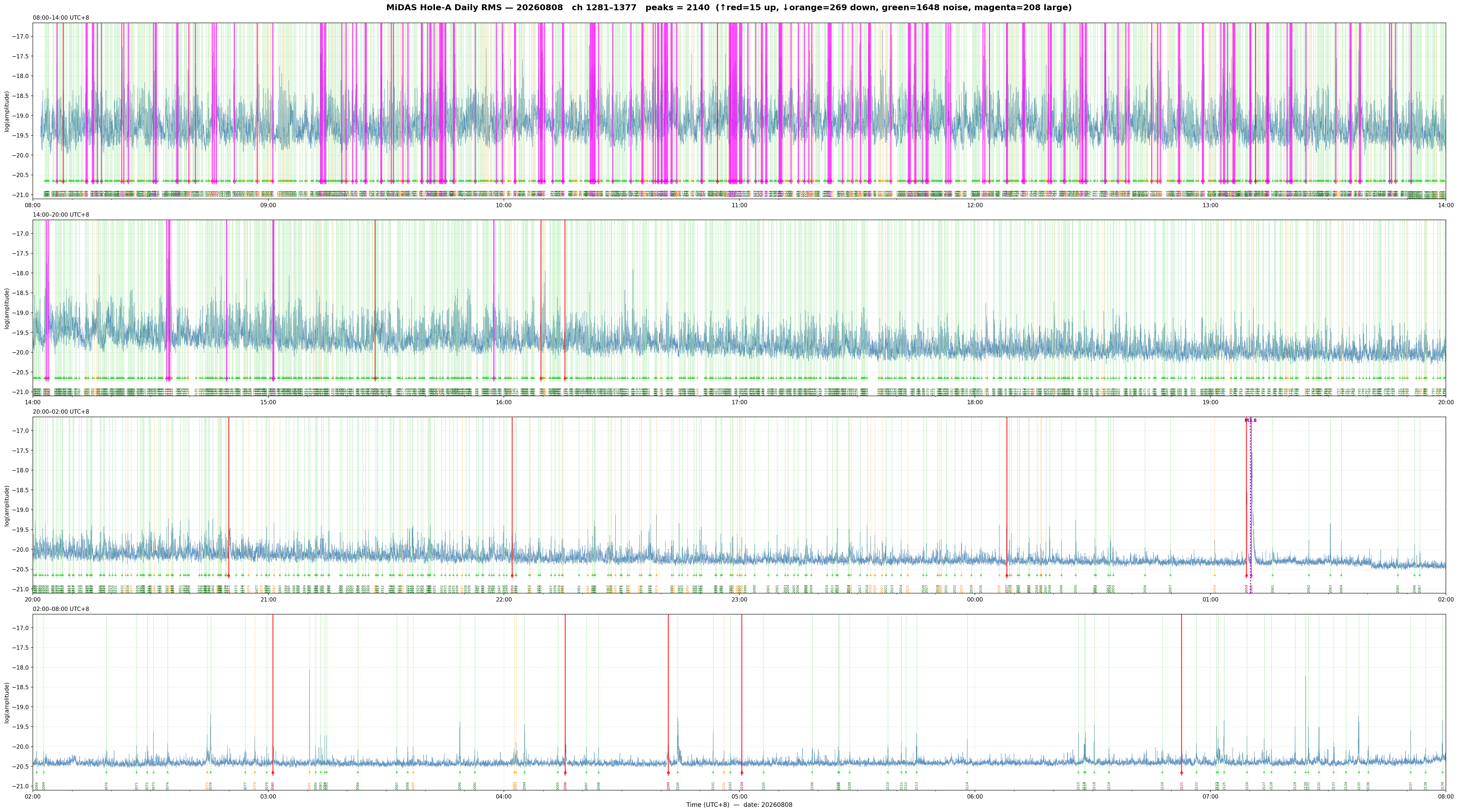Image resolution: width=1458 pixels, height=812 pixels.
Task: Select the '14:00–20:00 UTC+8' panel title
Action: click(61, 215)
